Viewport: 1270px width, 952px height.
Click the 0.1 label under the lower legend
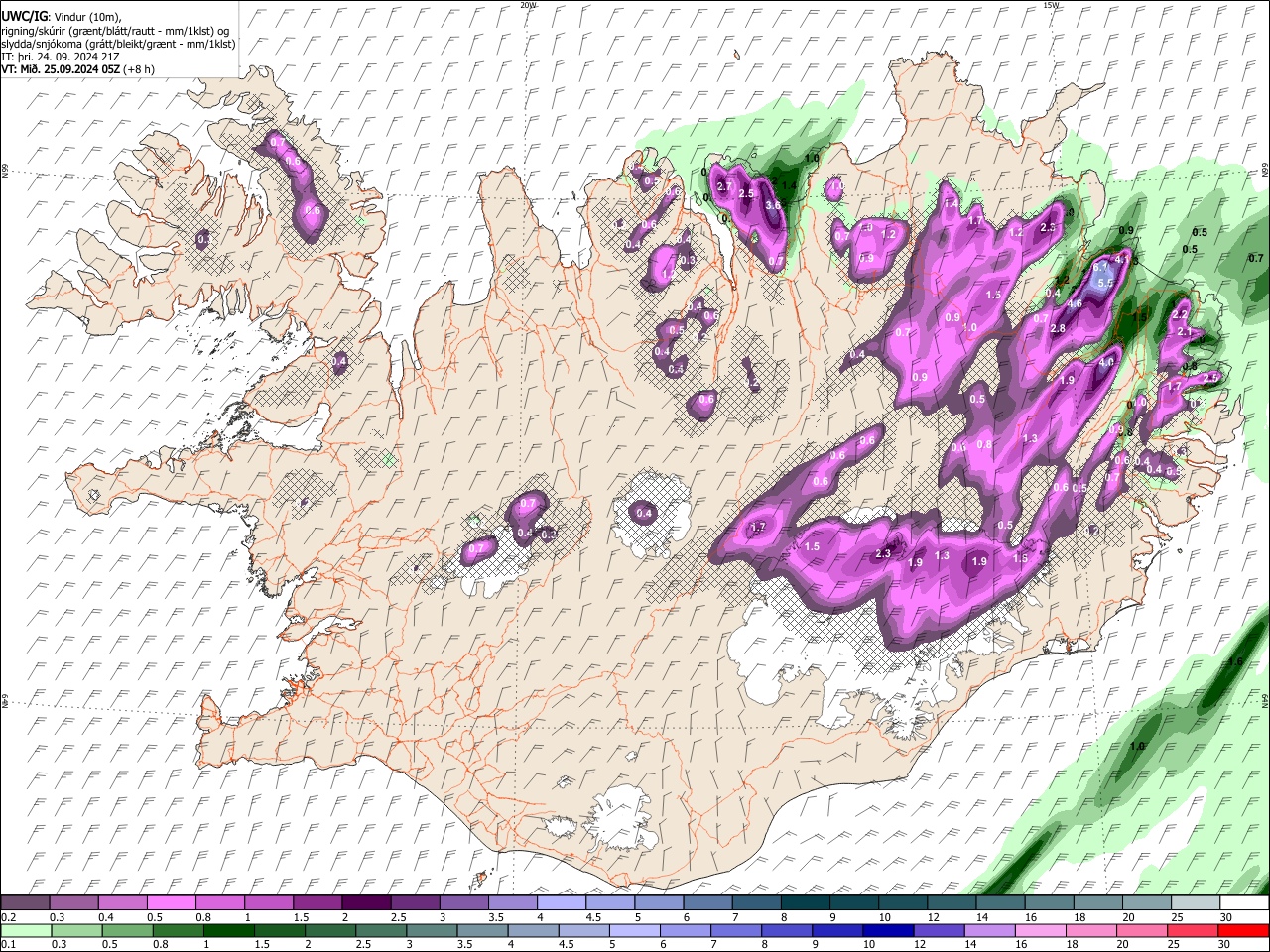(x=8, y=945)
